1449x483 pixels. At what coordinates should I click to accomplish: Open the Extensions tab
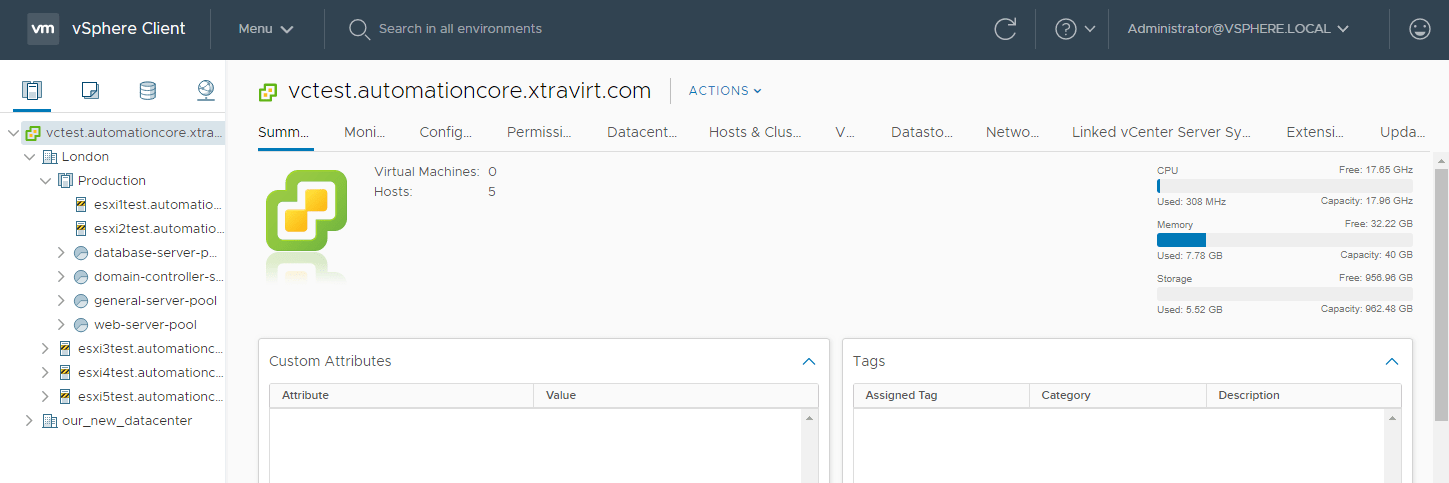(x=1315, y=132)
